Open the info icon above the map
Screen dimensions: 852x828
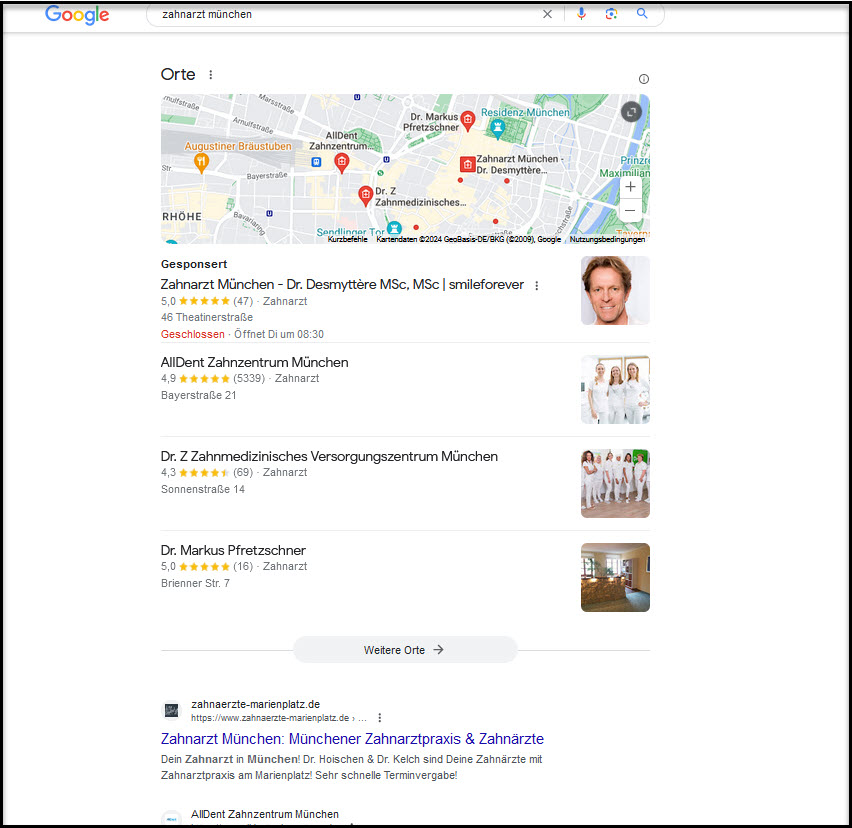[x=644, y=79]
